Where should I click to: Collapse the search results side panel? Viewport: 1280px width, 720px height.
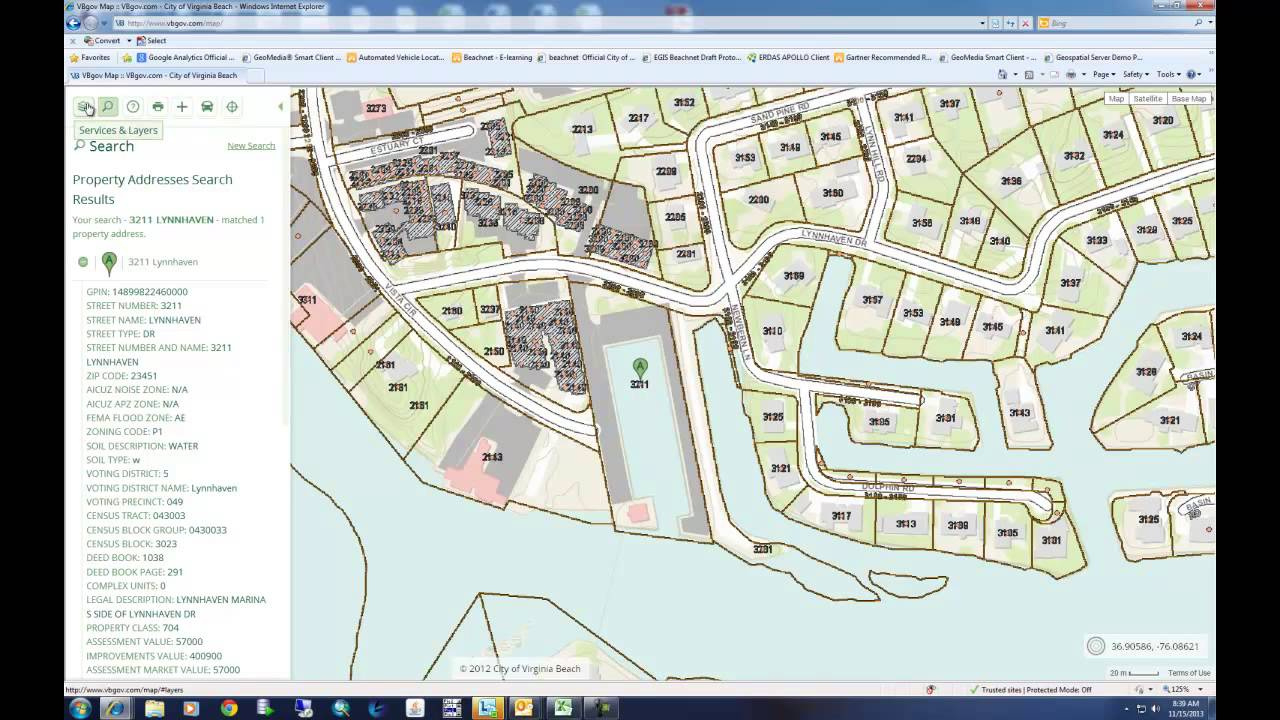pyautogui.click(x=281, y=106)
